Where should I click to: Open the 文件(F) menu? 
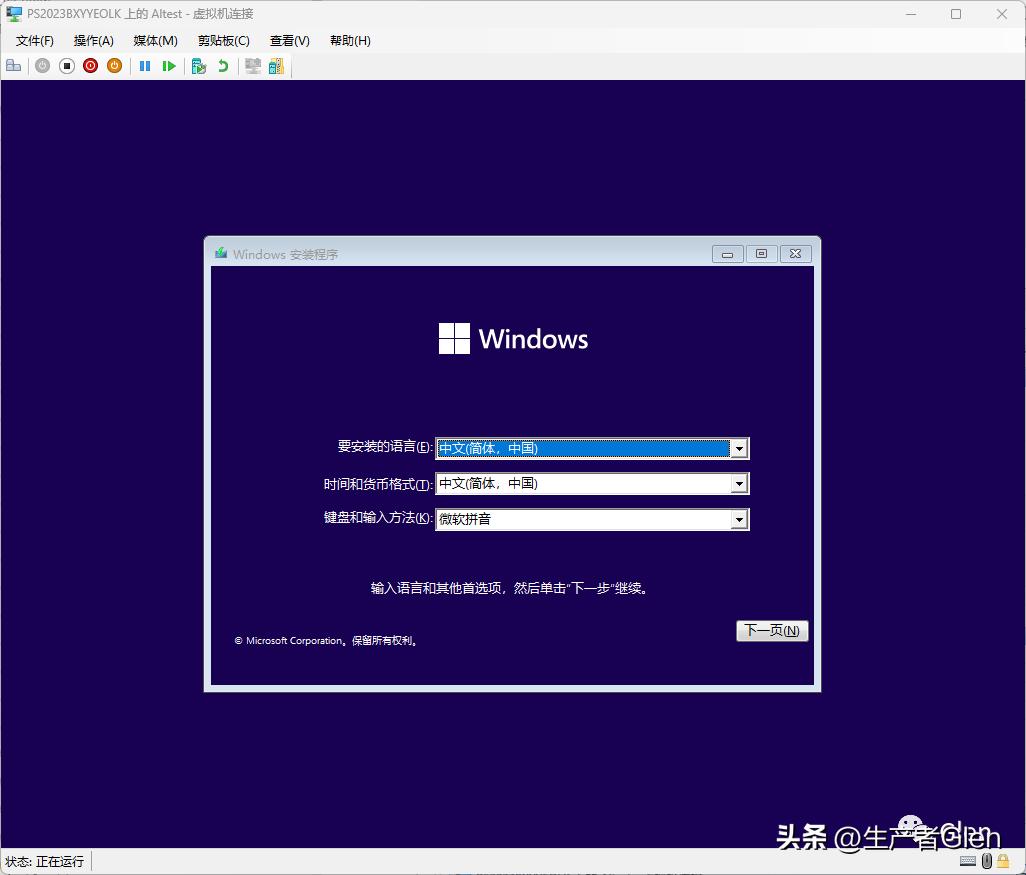tap(35, 41)
